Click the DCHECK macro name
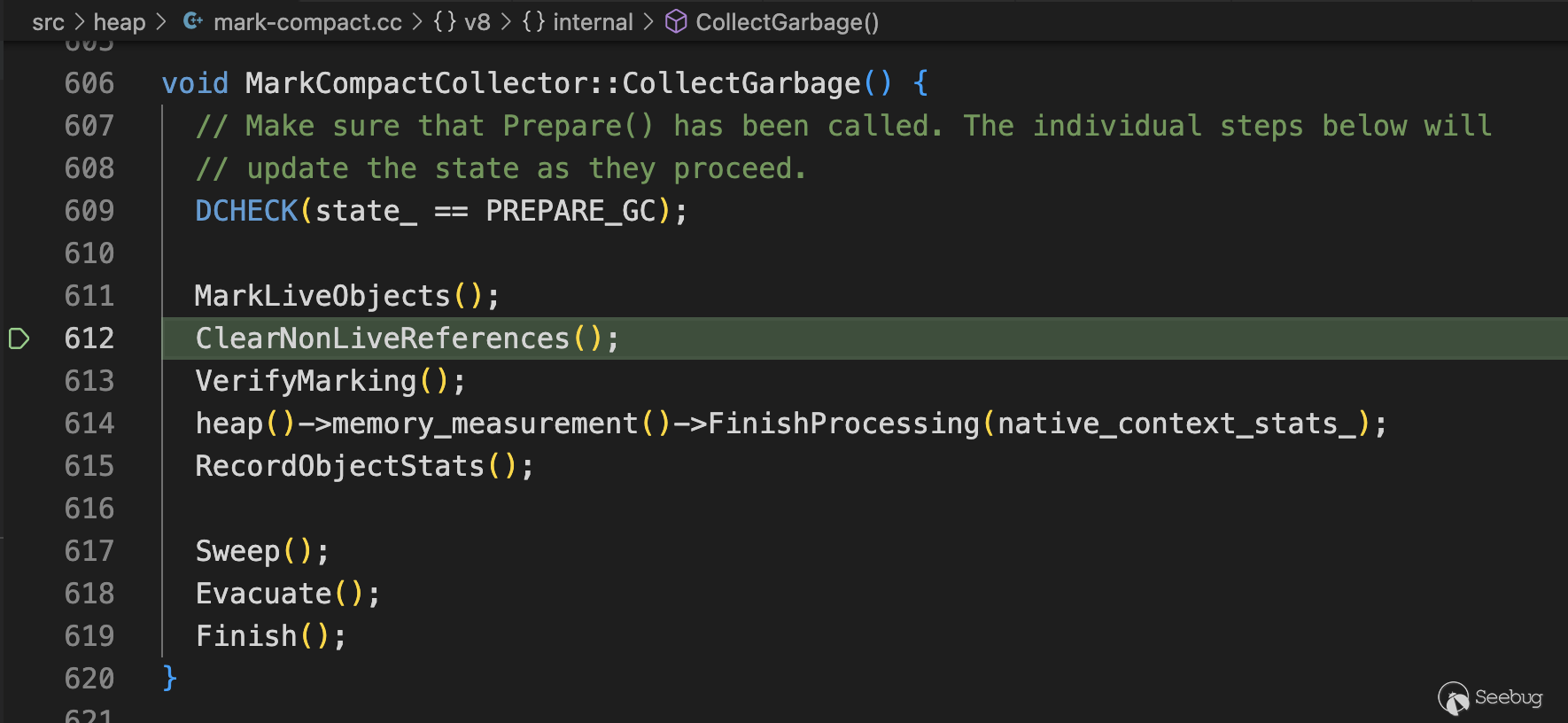Image resolution: width=1568 pixels, height=723 pixels. click(246, 211)
